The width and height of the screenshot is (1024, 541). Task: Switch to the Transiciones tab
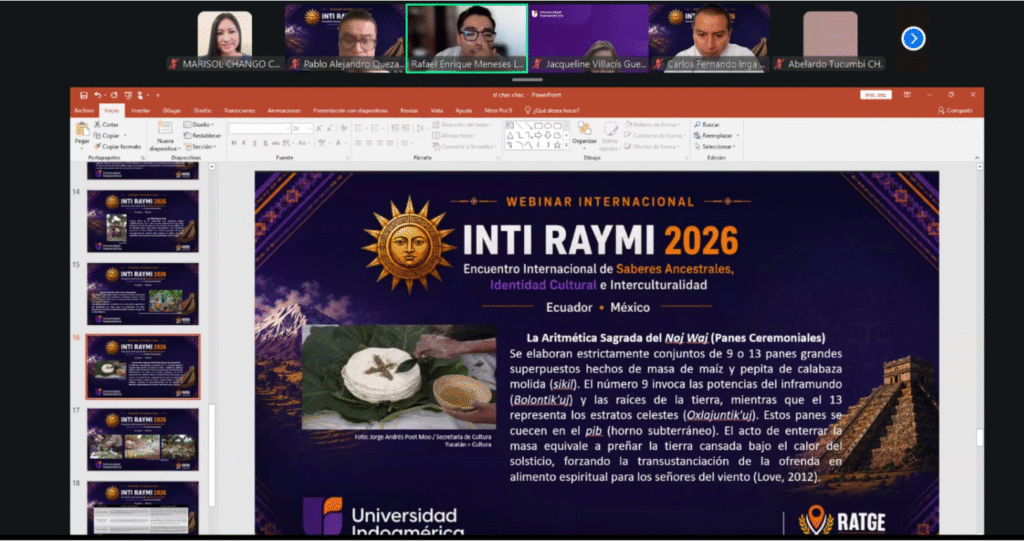[x=239, y=110]
